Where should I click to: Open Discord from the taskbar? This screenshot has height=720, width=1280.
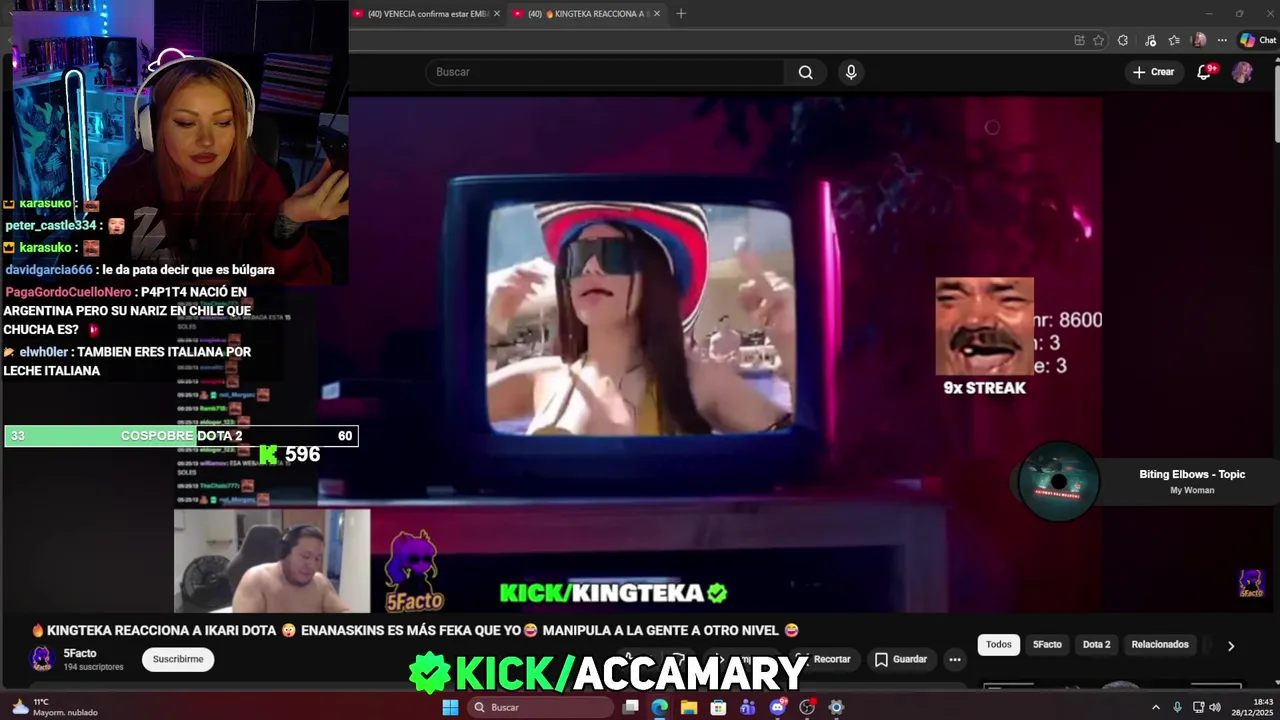click(x=777, y=707)
